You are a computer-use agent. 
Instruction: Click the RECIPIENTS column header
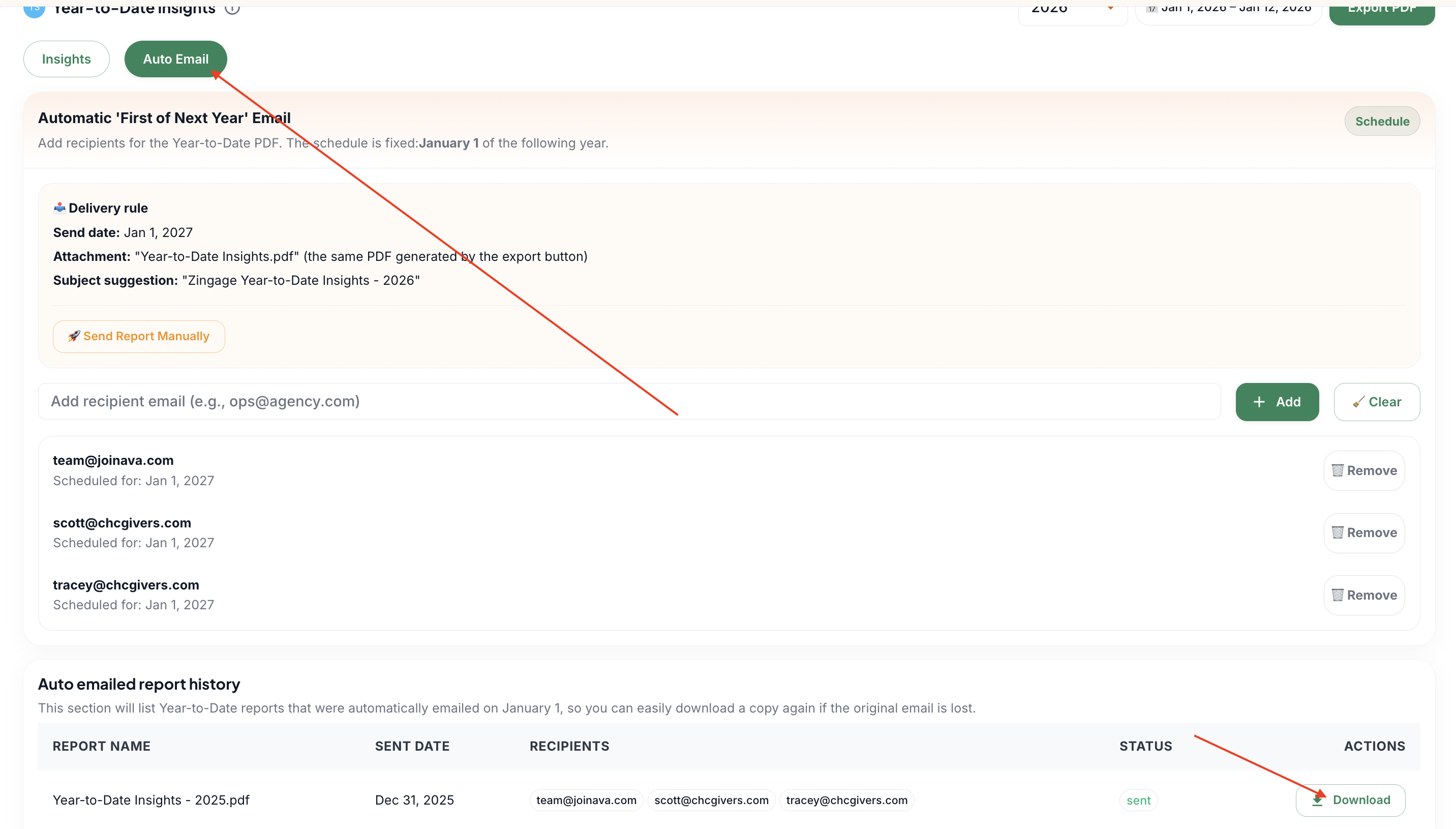[569, 747]
